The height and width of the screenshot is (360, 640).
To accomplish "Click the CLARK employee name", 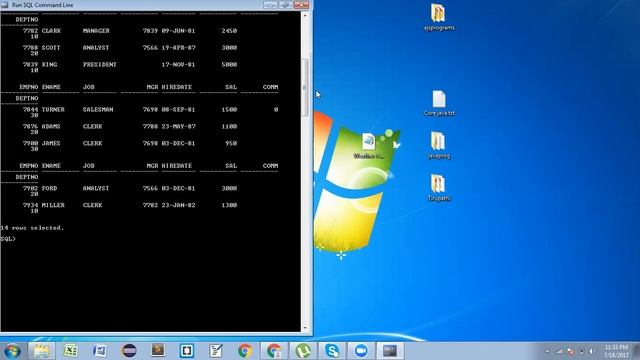I will [x=51, y=31].
